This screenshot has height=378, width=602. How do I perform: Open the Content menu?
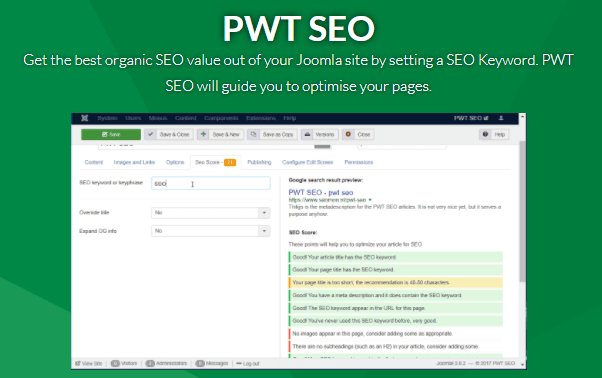click(x=185, y=118)
